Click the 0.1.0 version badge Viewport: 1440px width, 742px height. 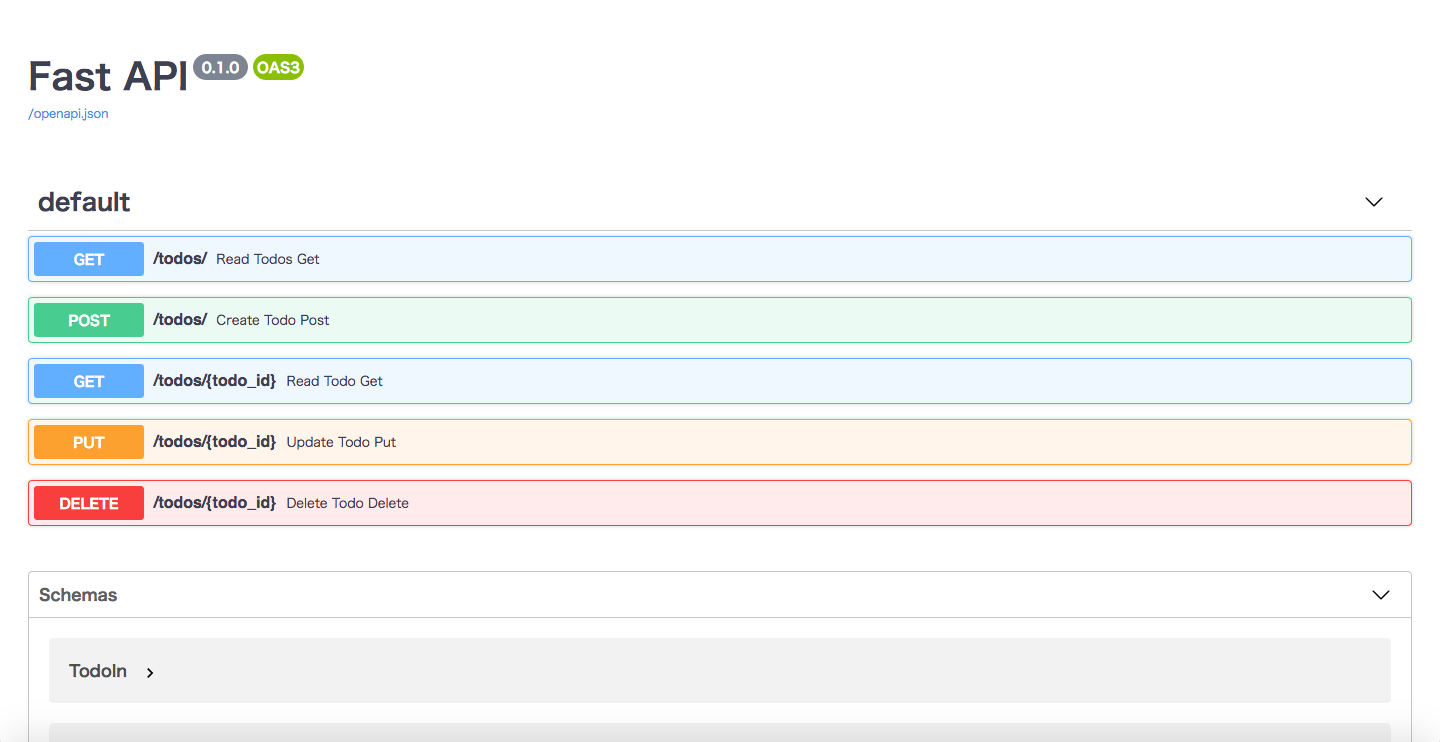tap(220, 67)
